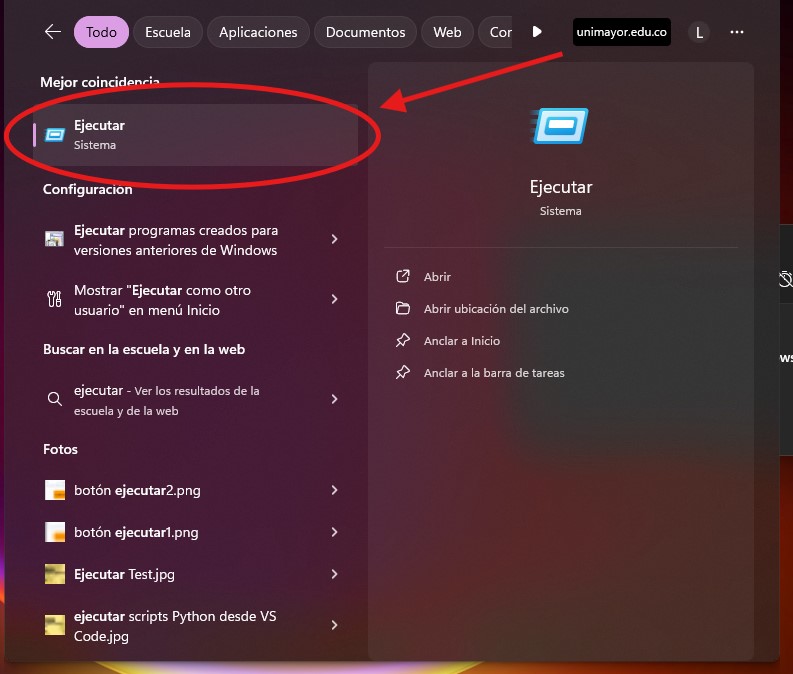Screen dimensions: 793x674
Task: Click the pin icon for Anclar a Inicio
Action: [x=403, y=340]
